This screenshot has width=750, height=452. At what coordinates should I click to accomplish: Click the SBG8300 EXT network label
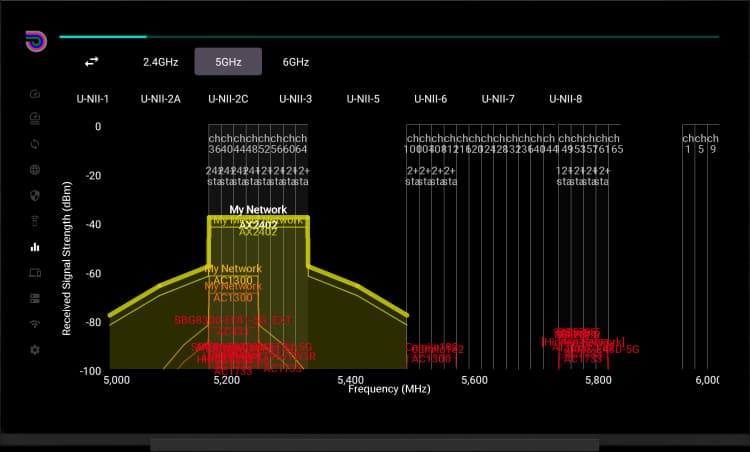pyautogui.click(x=233, y=320)
